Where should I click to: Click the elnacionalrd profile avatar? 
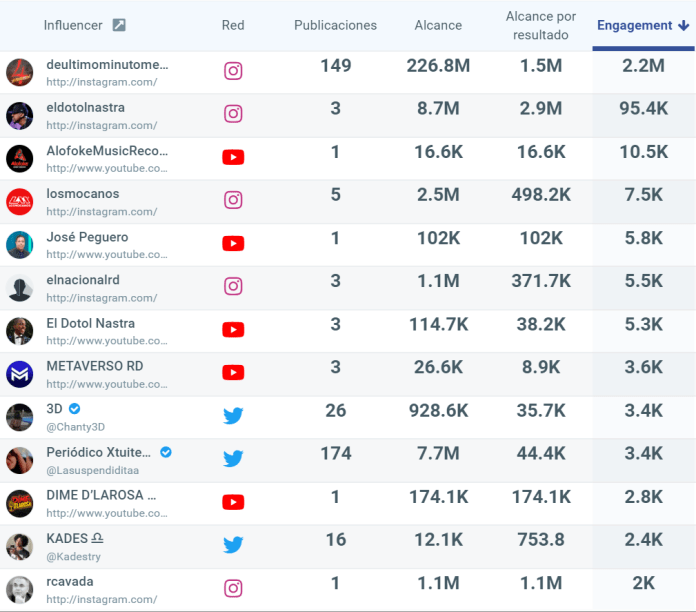tap(20, 288)
